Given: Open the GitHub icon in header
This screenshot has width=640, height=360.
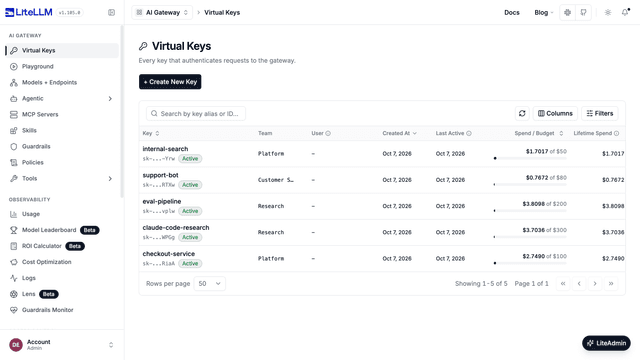Looking at the screenshot, I should (583, 13).
